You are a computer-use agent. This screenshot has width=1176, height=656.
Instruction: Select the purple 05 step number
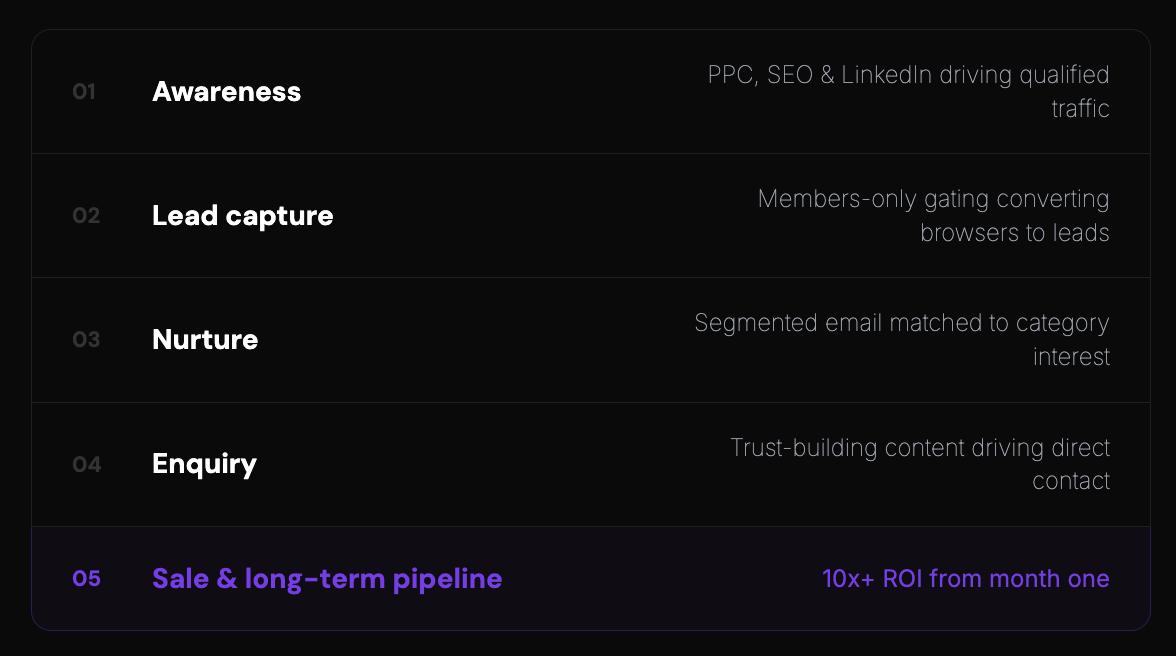86,579
